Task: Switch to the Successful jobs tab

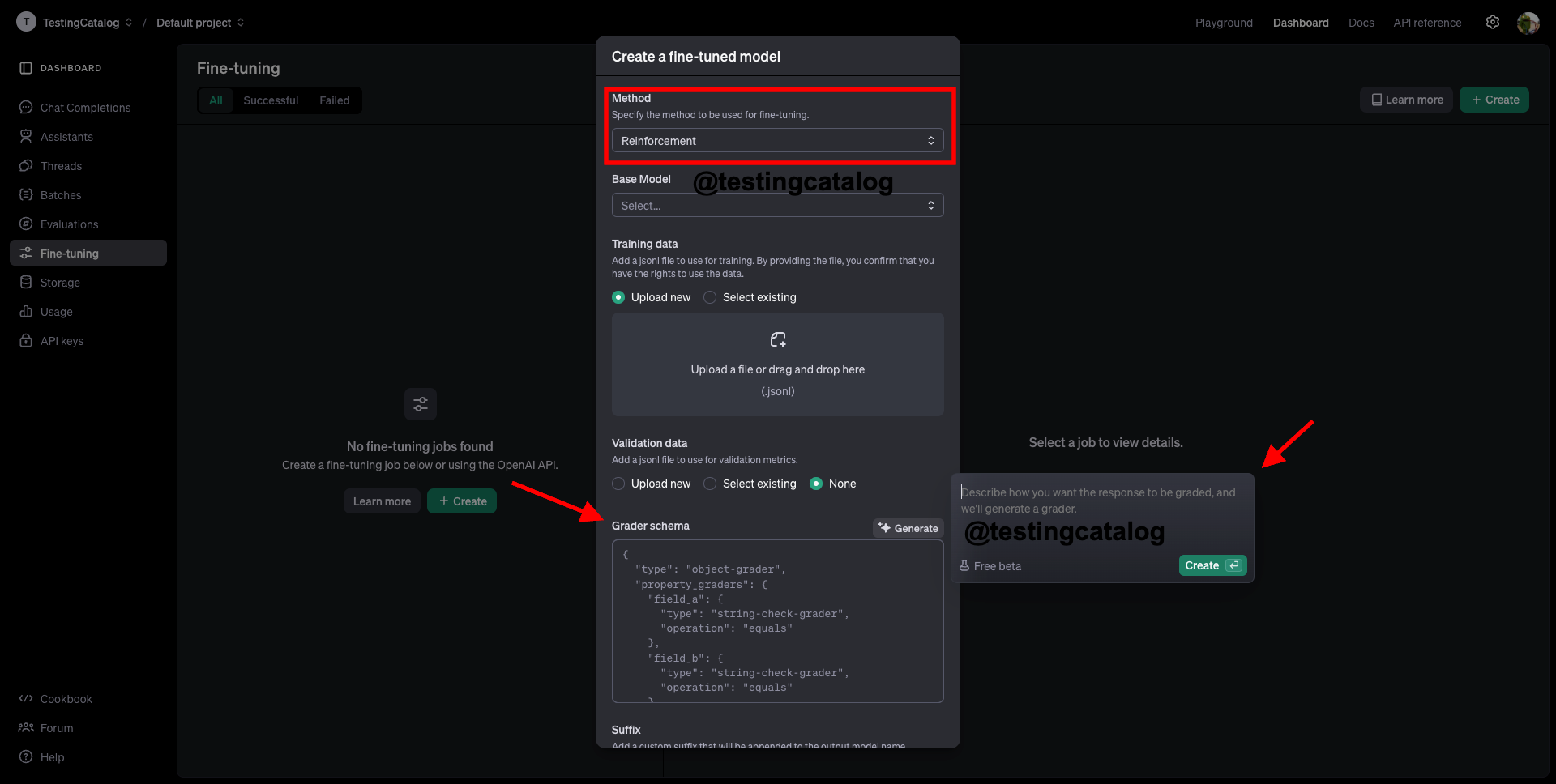Action: click(271, 100)
